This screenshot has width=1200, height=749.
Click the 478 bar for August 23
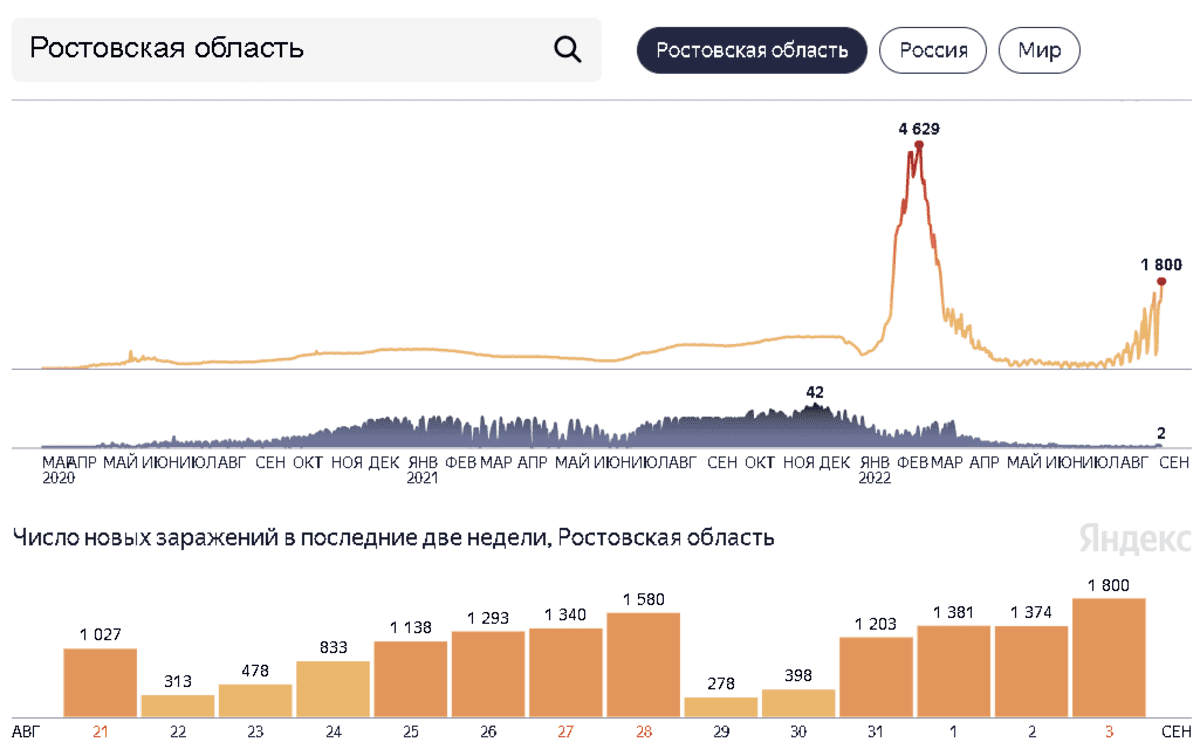click(x=255, y=700)
